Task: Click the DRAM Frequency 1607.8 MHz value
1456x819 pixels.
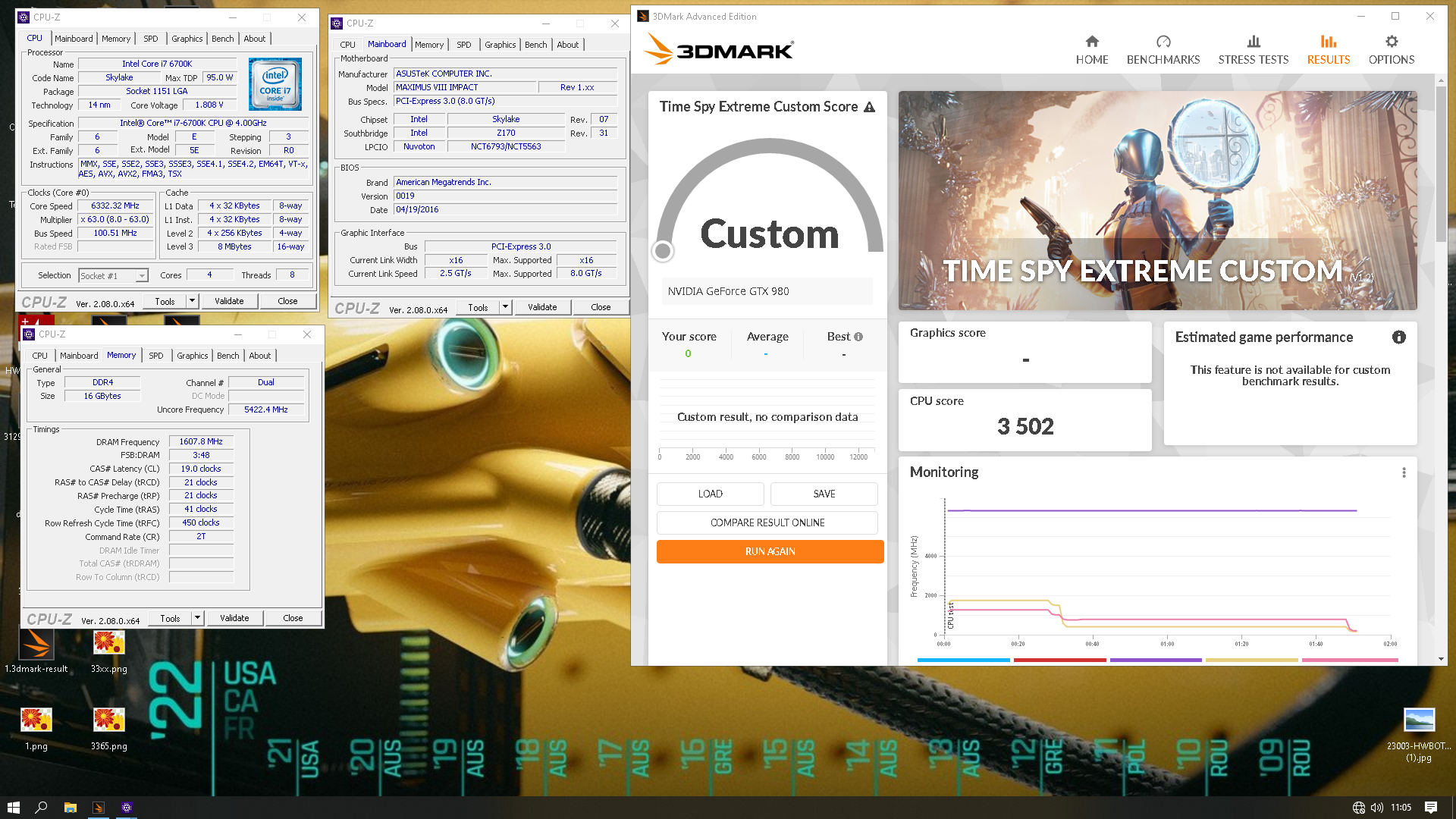Action: tap(201, 441)
